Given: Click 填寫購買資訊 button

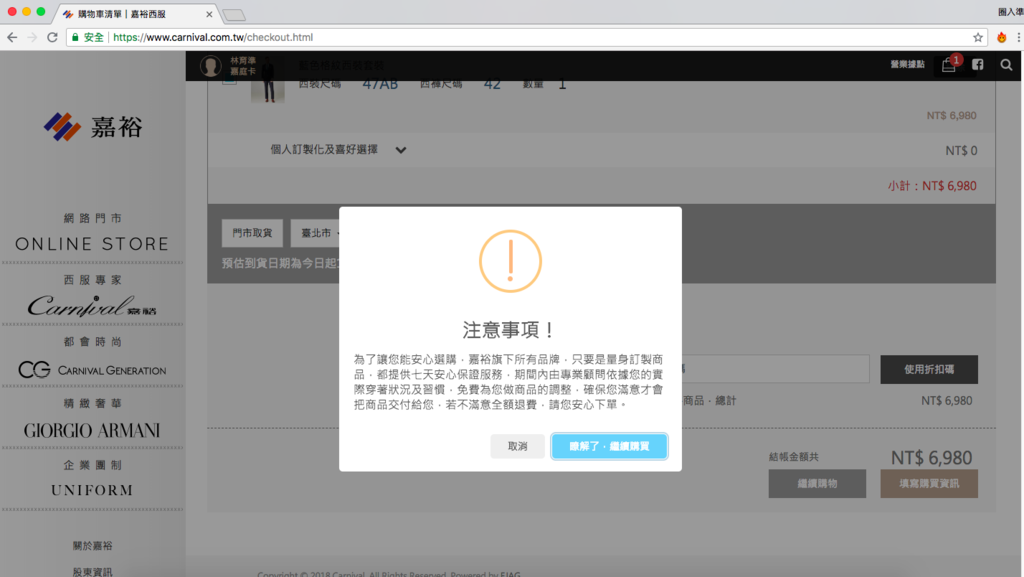Looking at the screenshot, I should 929,484.
